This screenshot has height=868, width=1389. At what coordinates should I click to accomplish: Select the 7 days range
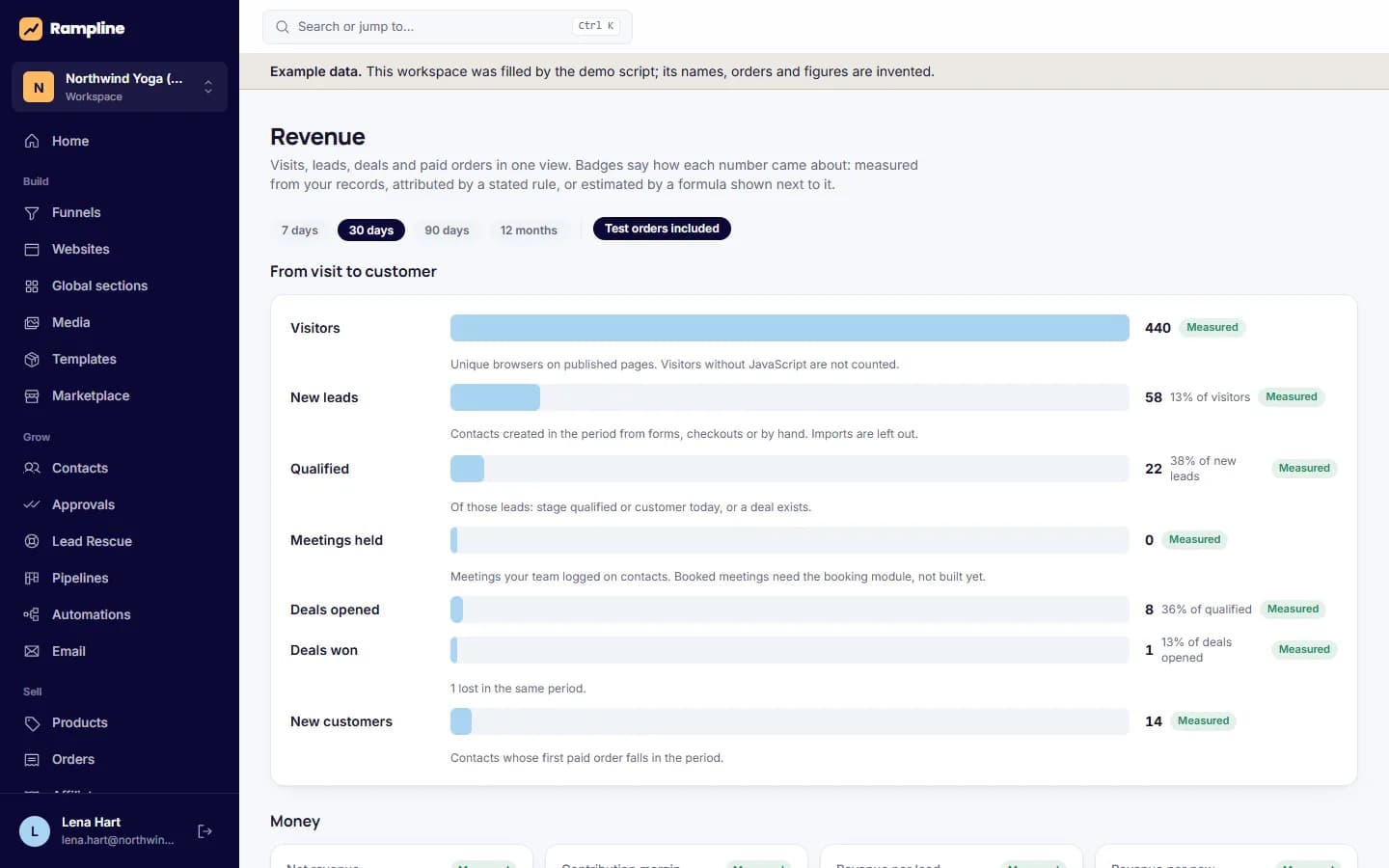[x=300, y=231]
